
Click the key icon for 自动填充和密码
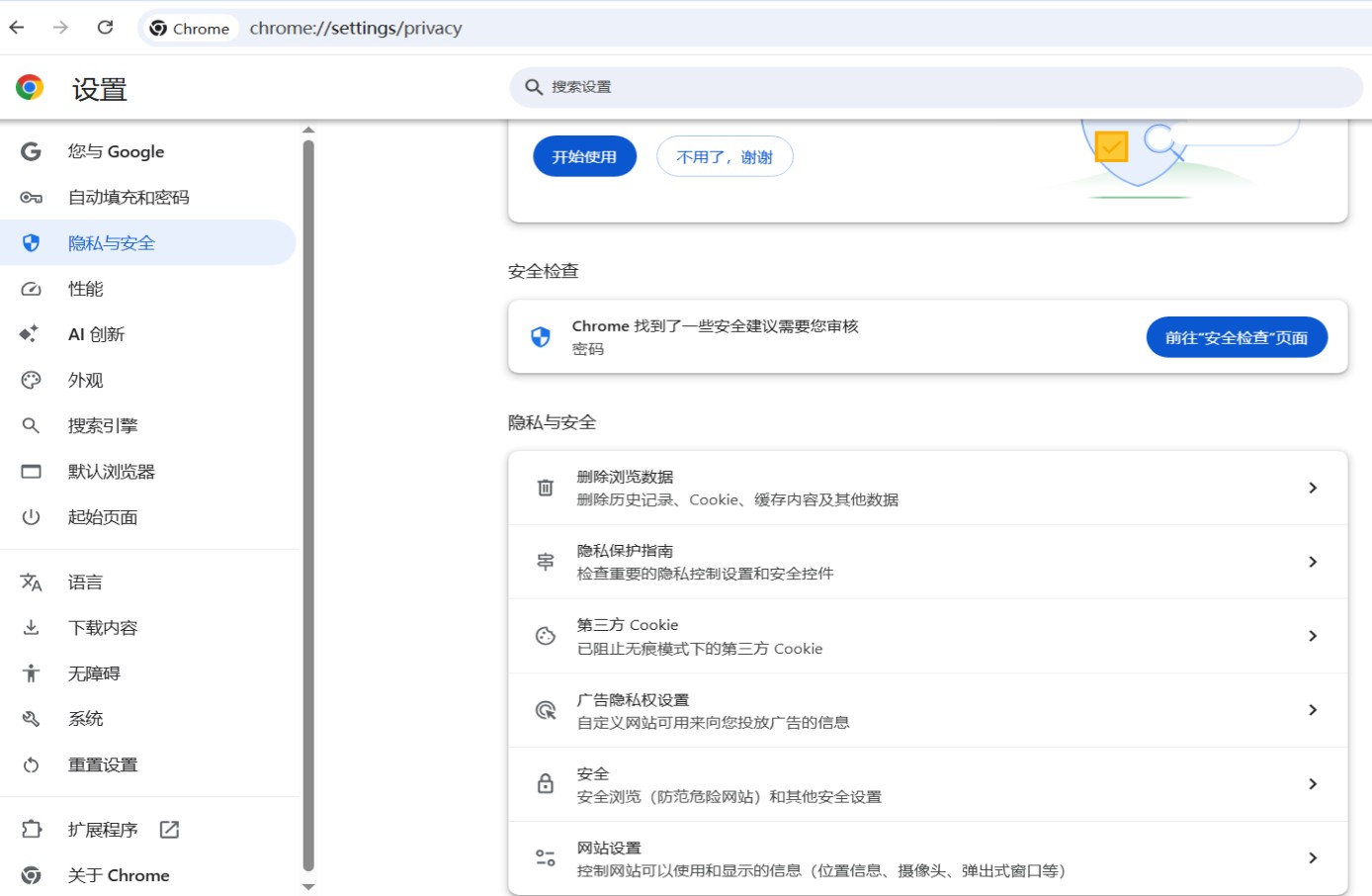pos(31,198)
